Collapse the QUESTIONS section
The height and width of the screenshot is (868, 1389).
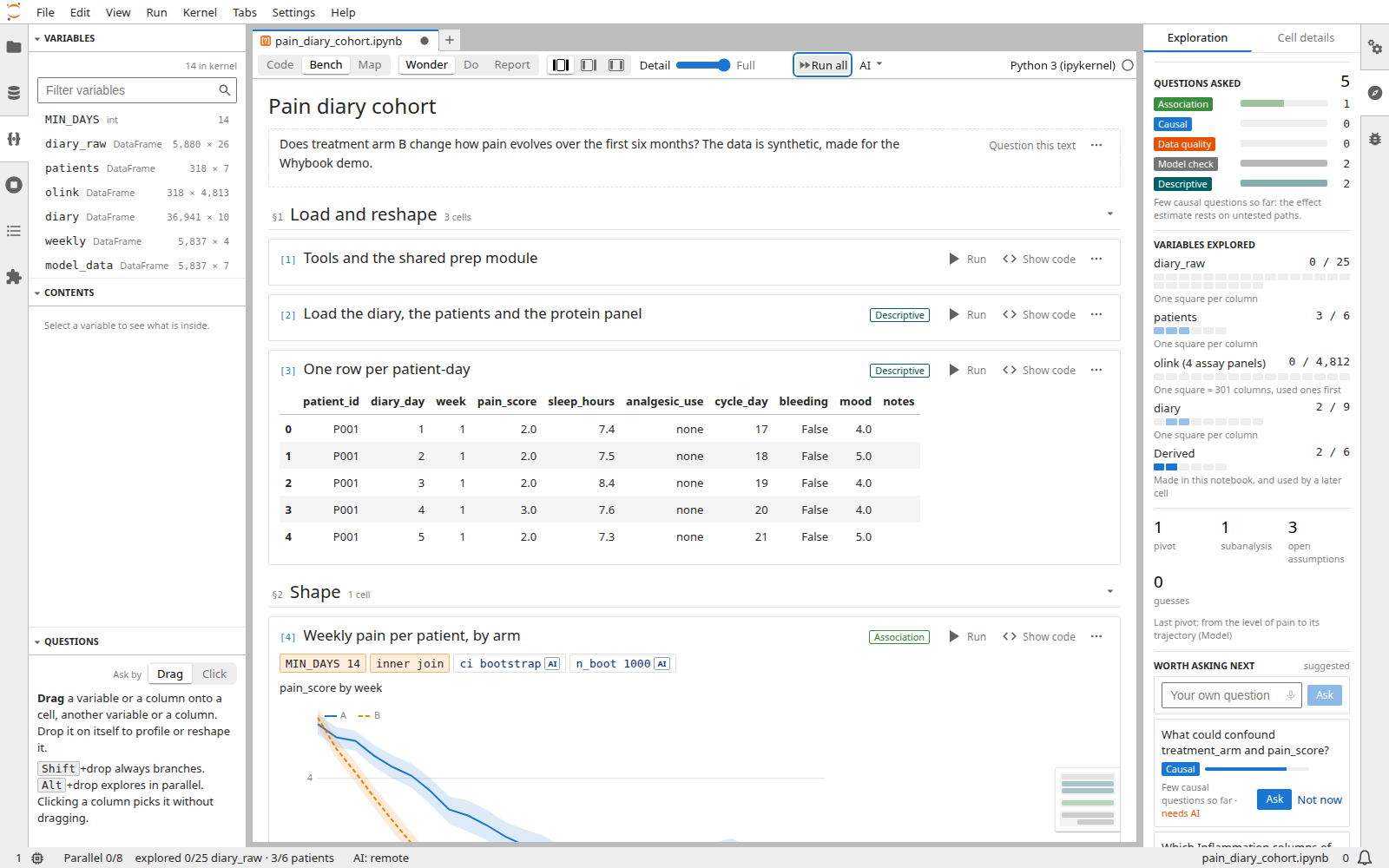click(37, 642)
